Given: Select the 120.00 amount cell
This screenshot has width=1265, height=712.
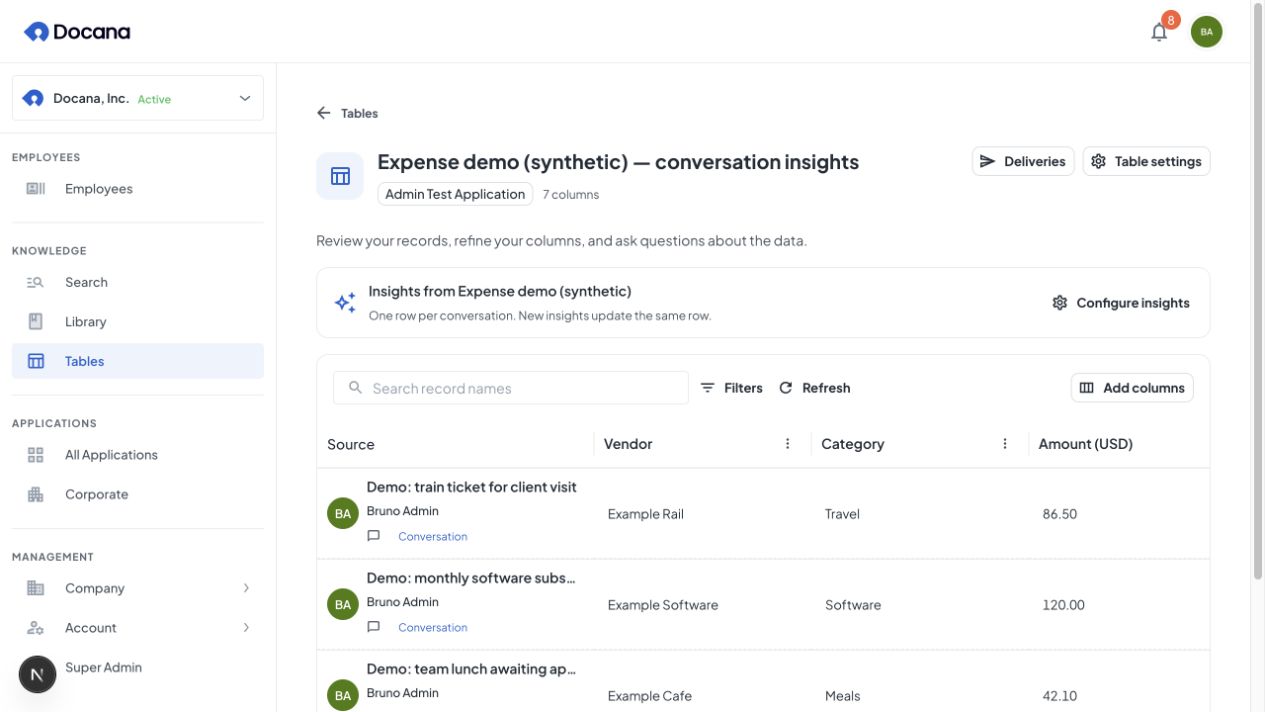Looking at the screenshot, I should [x=1063, y=605].
